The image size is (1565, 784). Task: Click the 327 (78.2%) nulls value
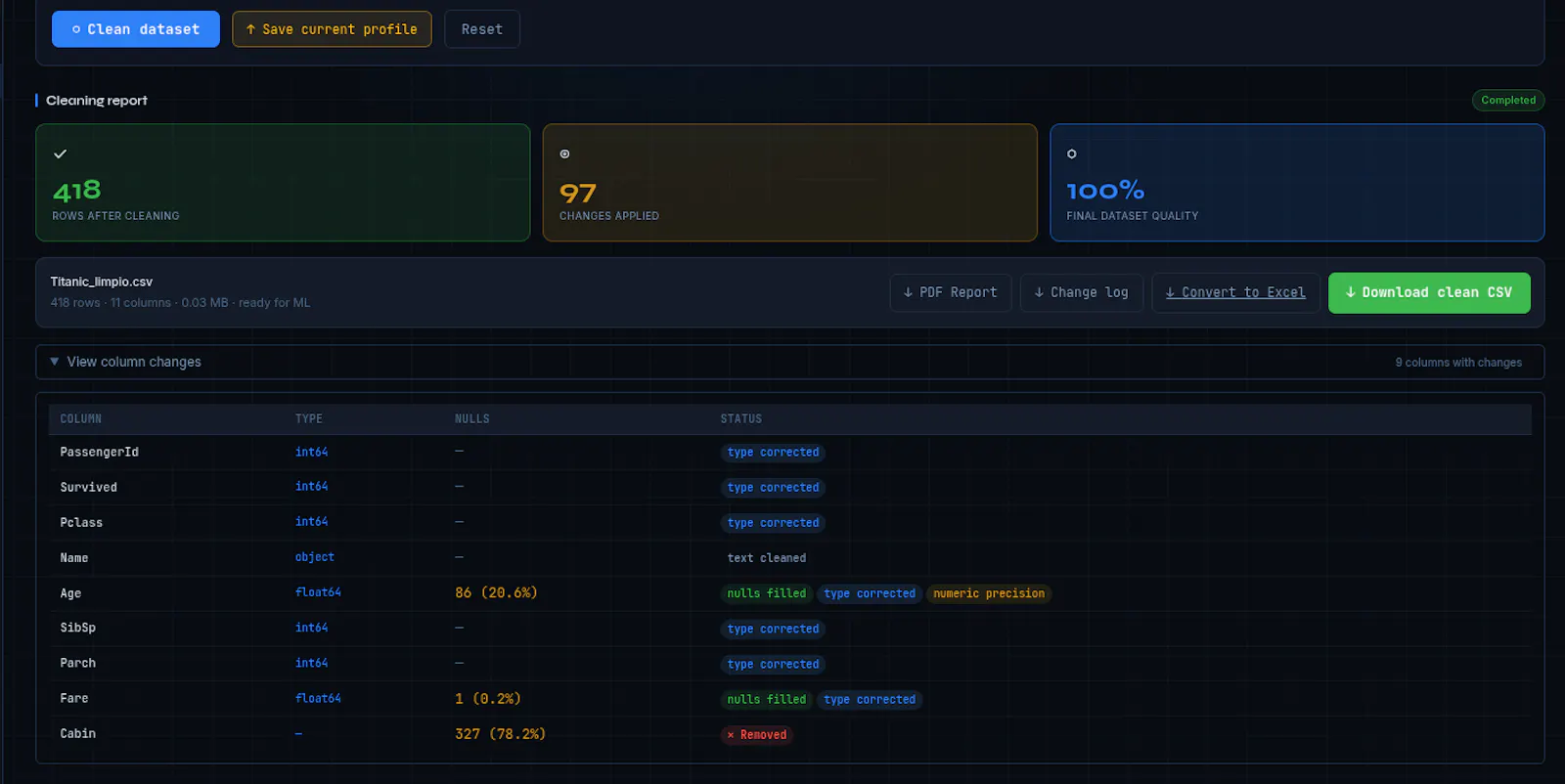(x=500, y=733)
